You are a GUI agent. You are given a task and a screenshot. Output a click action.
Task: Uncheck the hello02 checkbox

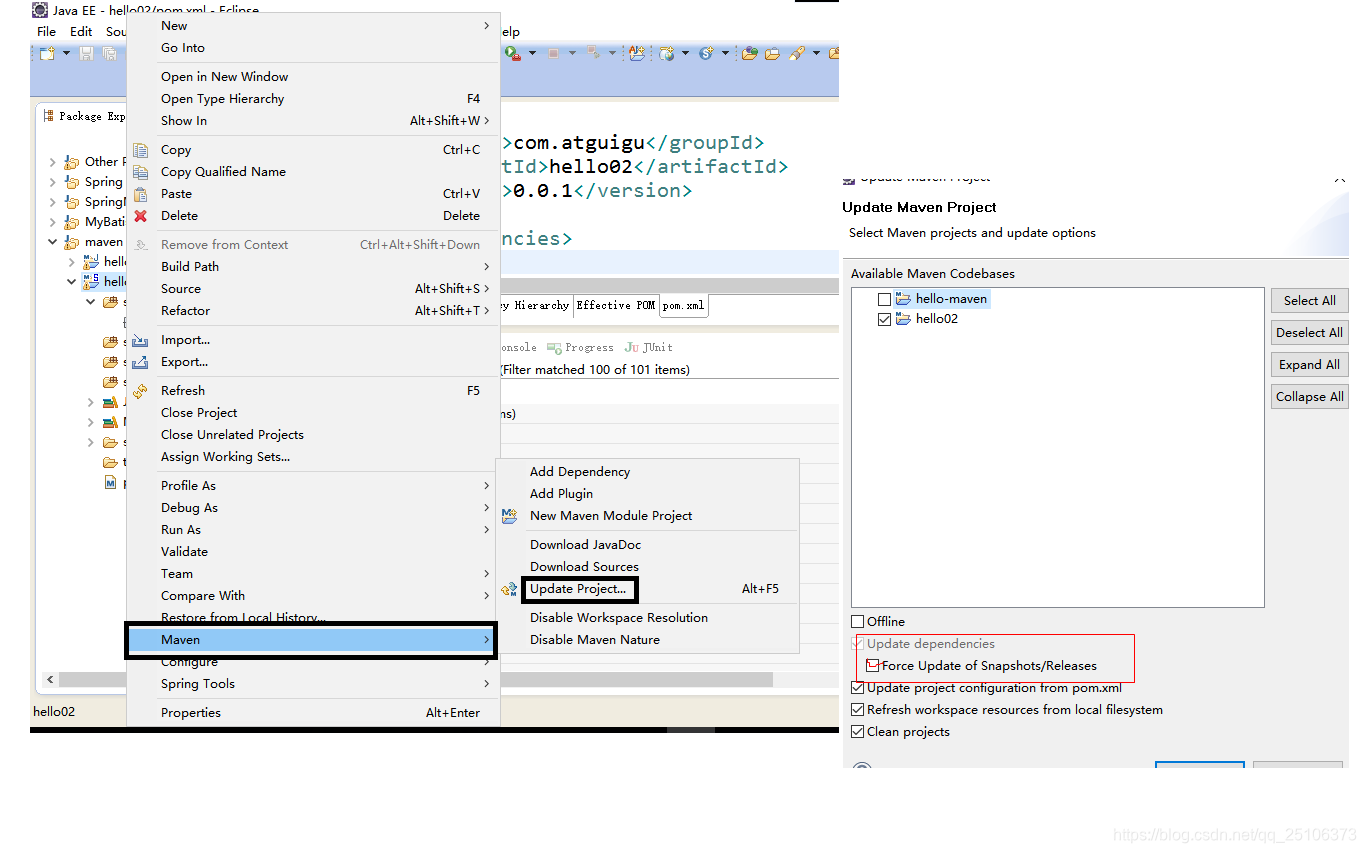884,319
